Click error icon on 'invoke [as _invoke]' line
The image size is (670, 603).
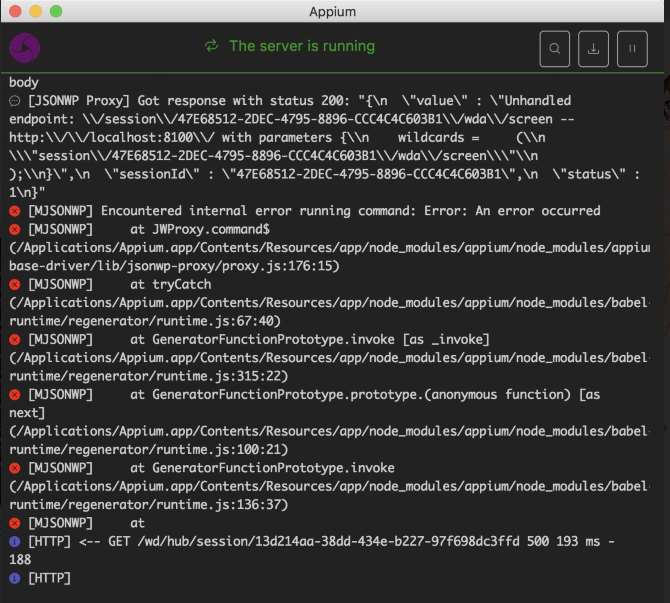coord(15,339)
